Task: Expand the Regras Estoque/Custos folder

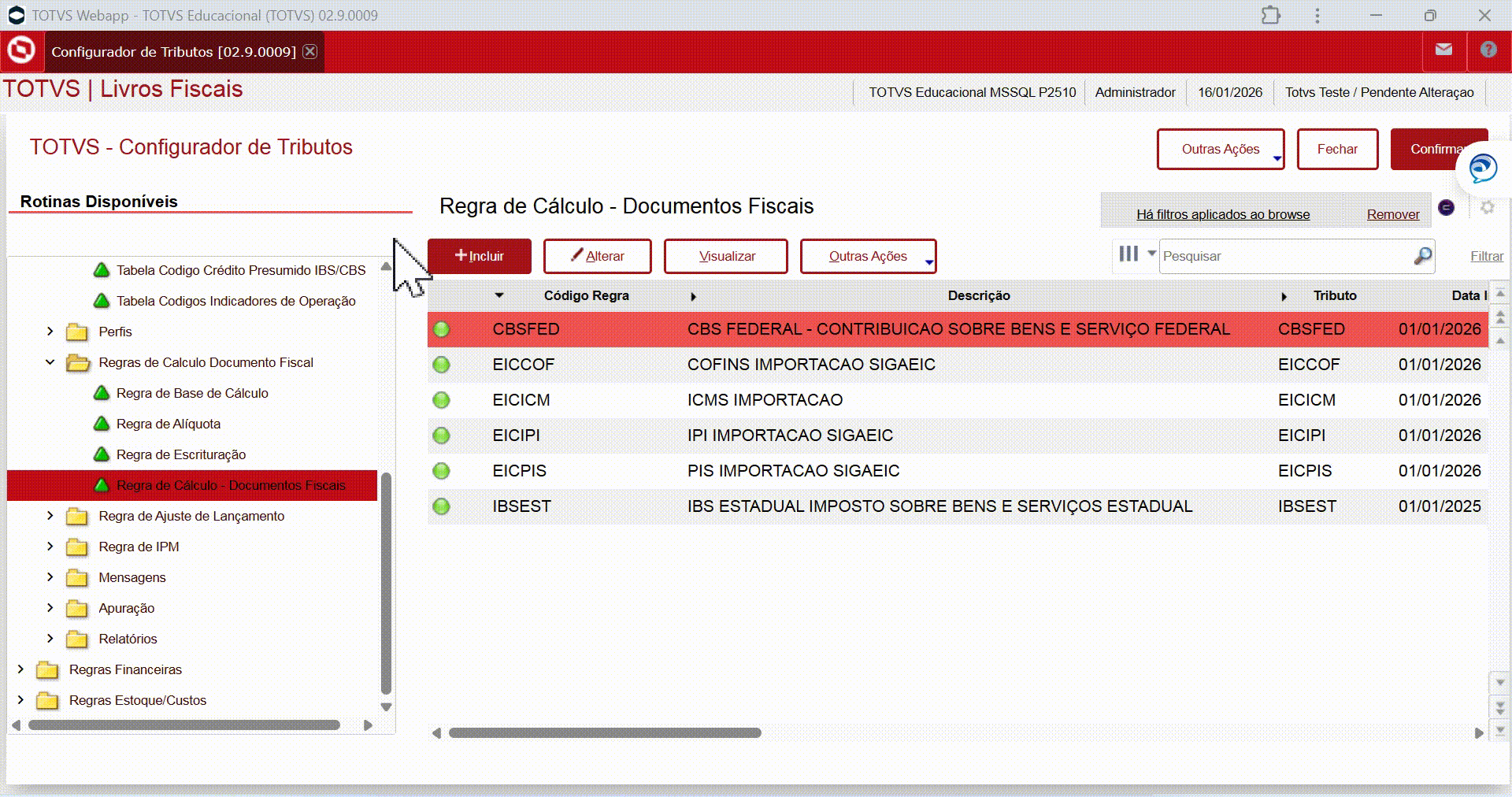Action: 20,700
